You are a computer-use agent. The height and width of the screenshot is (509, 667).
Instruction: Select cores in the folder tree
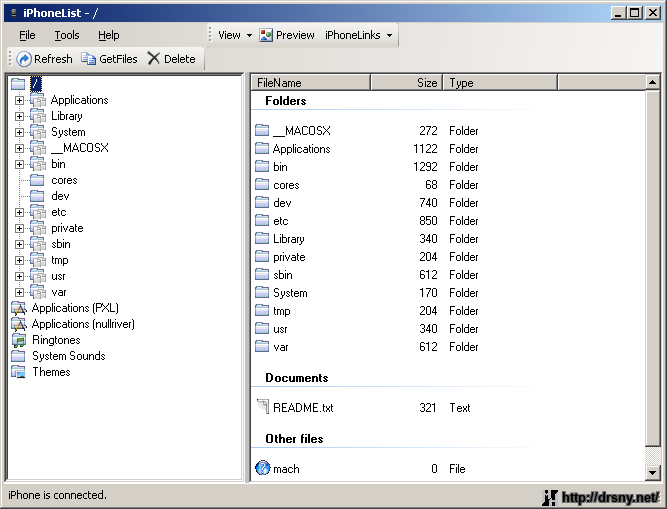click(x=64, y=180)
